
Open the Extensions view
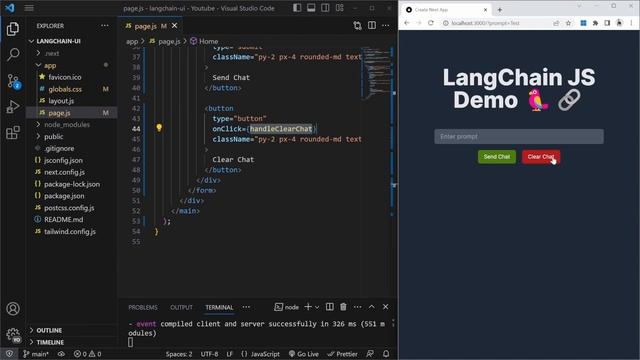click(x=13, y=132)
